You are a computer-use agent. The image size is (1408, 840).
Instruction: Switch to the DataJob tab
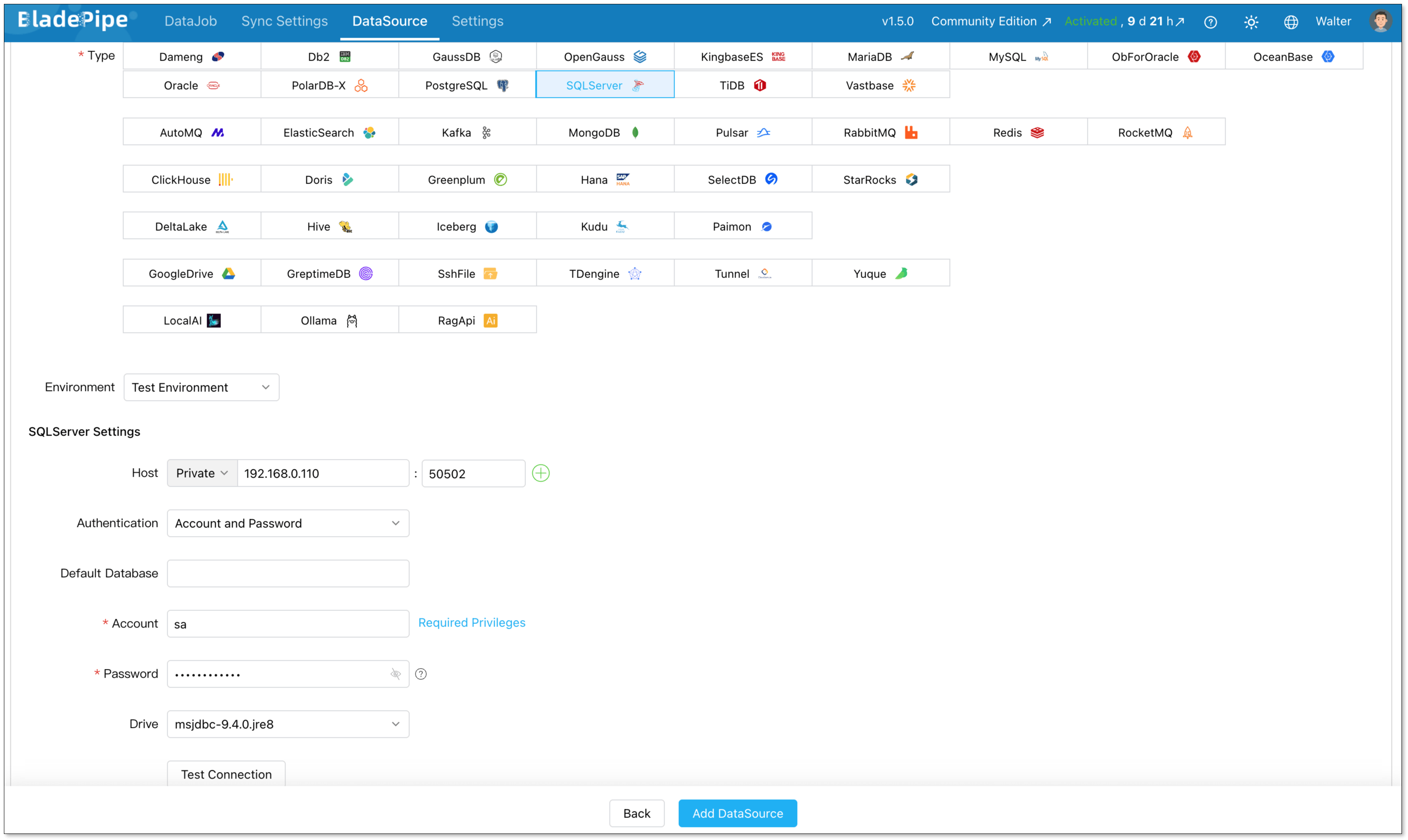(x=190, y=21)
